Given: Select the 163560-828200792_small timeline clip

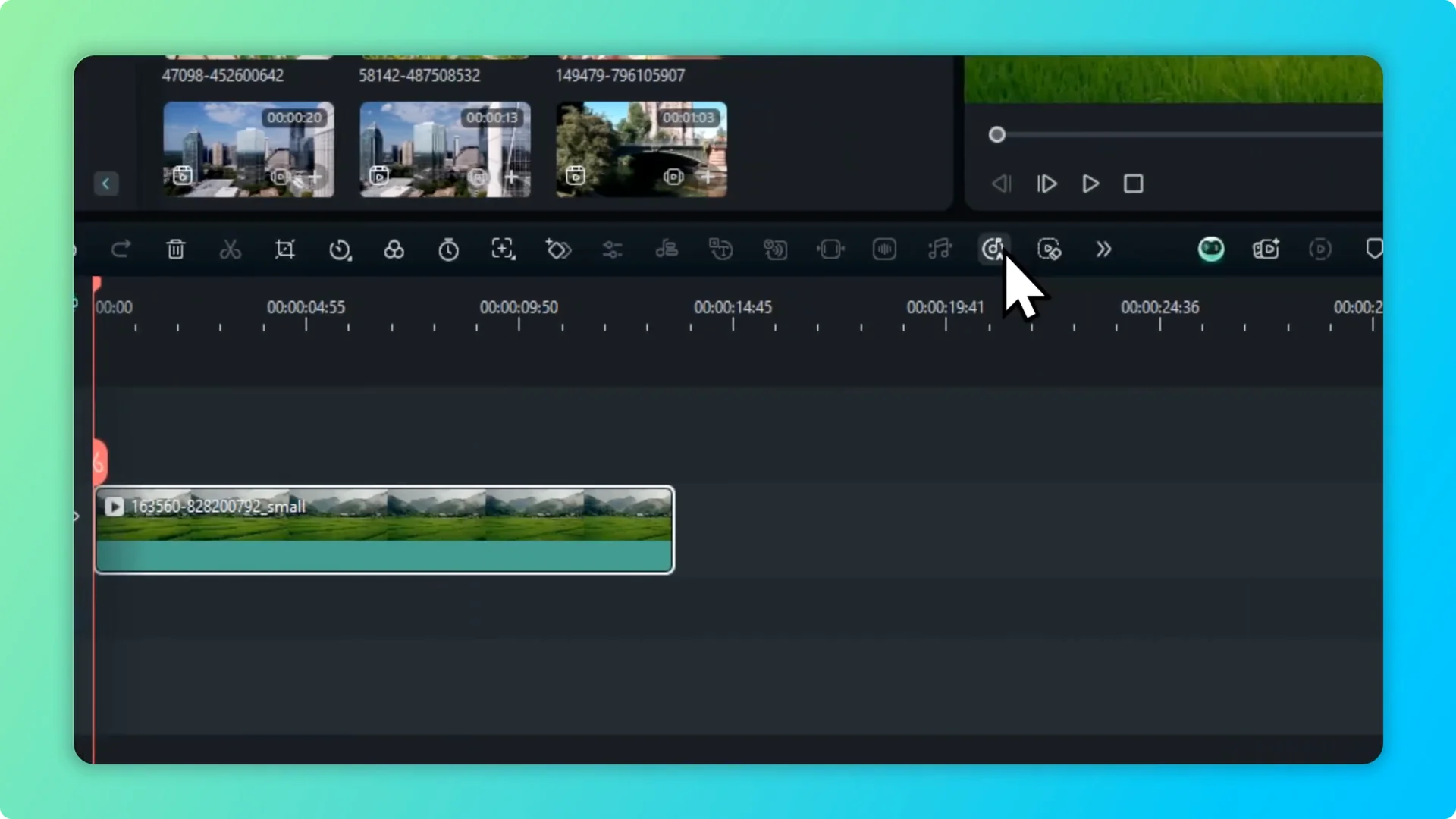Looking at the screenshot, I should click(x=384, y=530).
